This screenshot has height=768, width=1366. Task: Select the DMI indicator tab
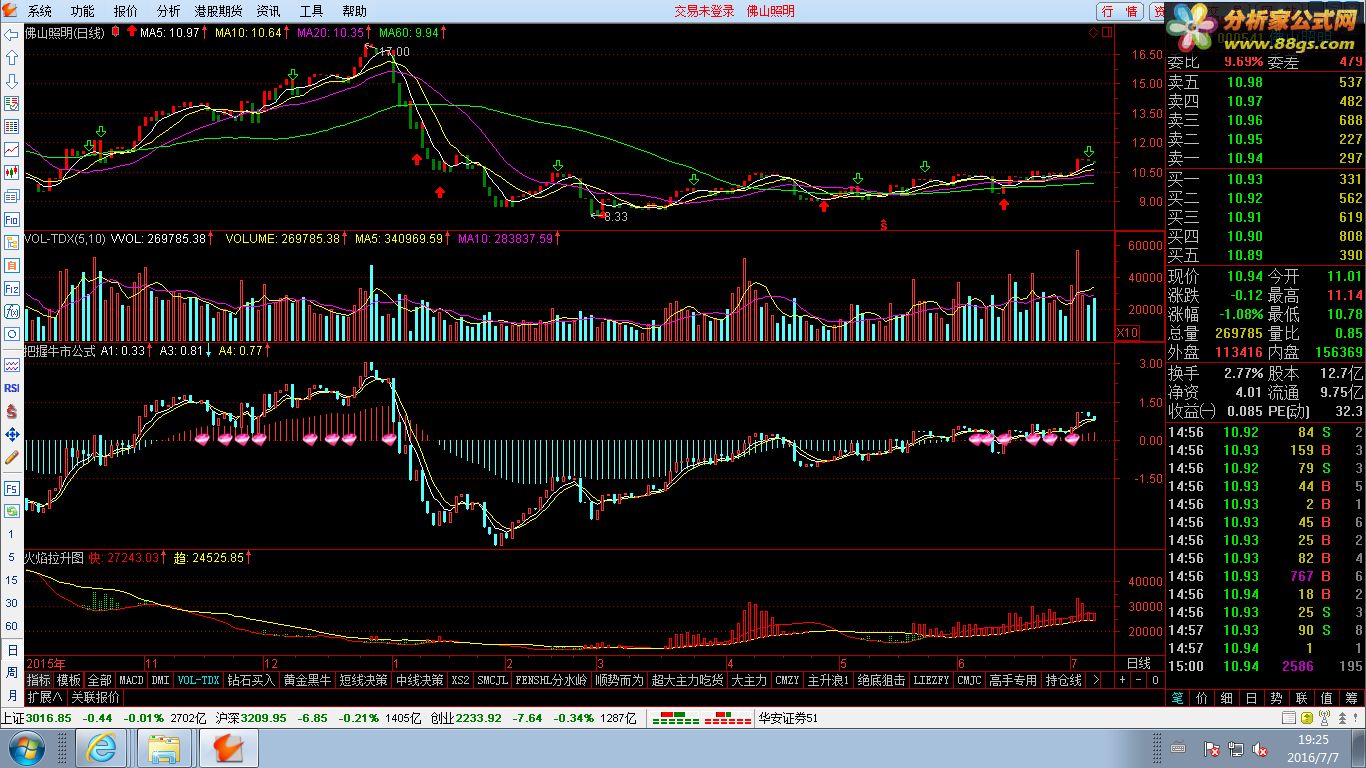pos(160,680)
